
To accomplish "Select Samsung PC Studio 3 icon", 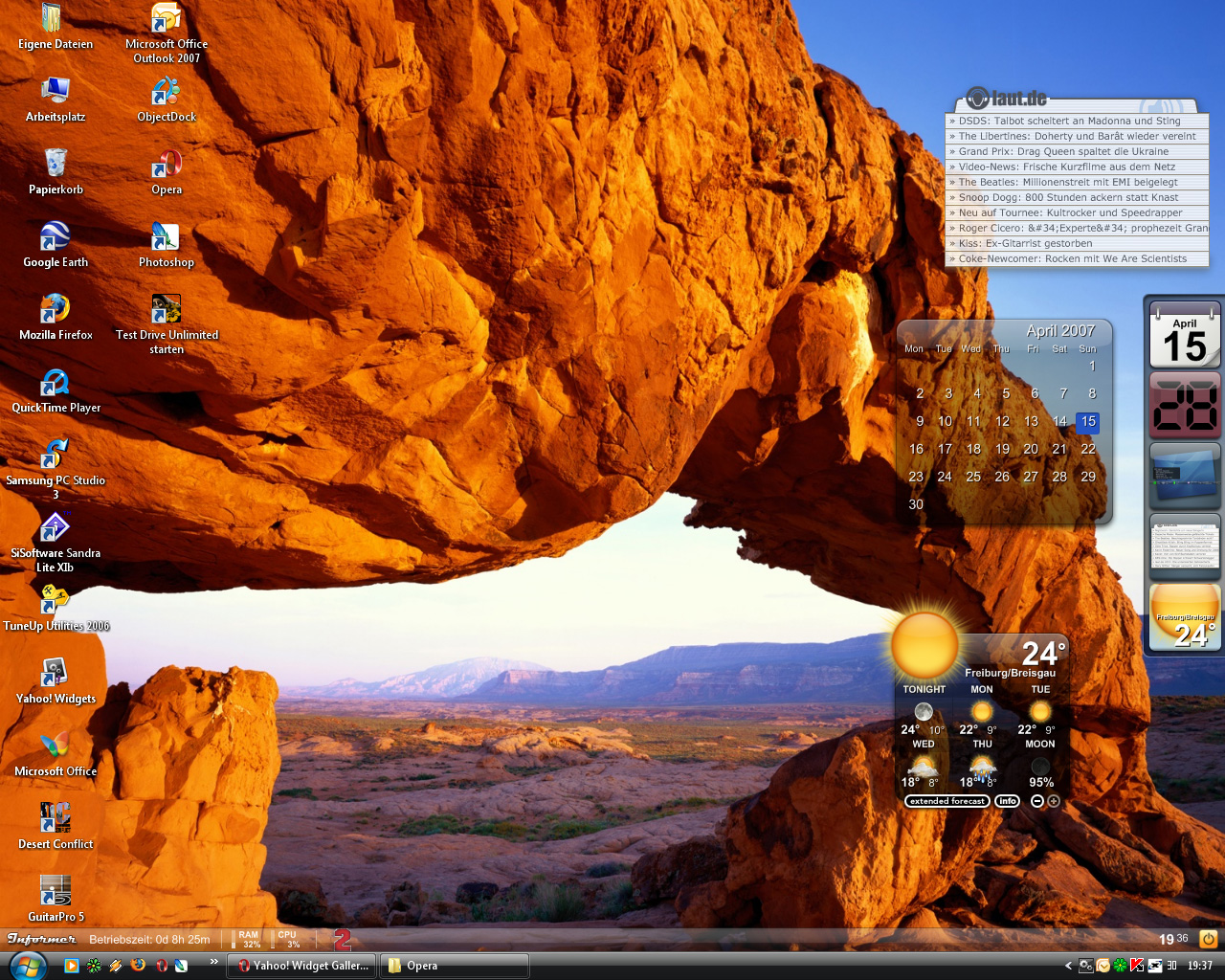I will pyautogui.click(x=55, y=470).
